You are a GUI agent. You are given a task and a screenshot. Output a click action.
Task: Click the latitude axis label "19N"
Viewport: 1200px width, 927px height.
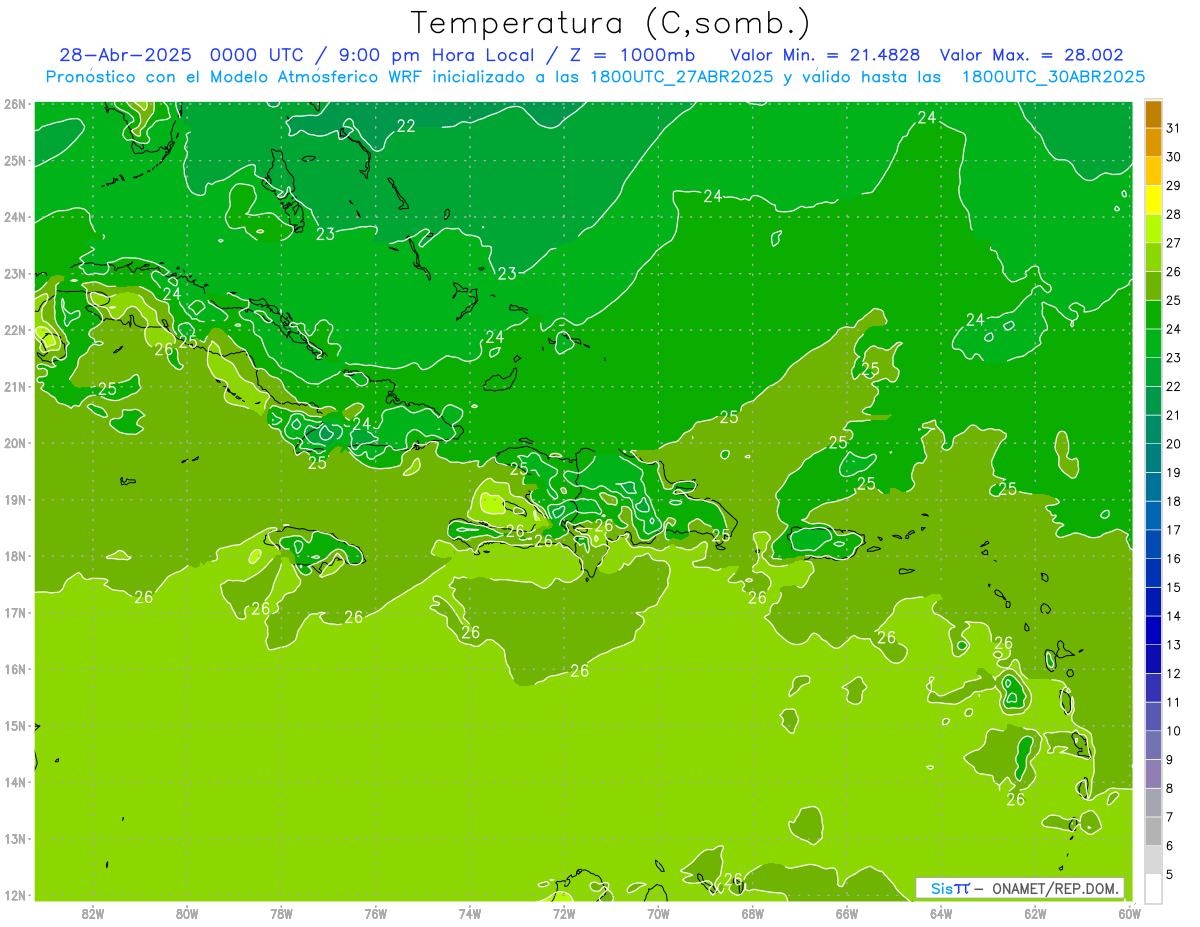14,500
